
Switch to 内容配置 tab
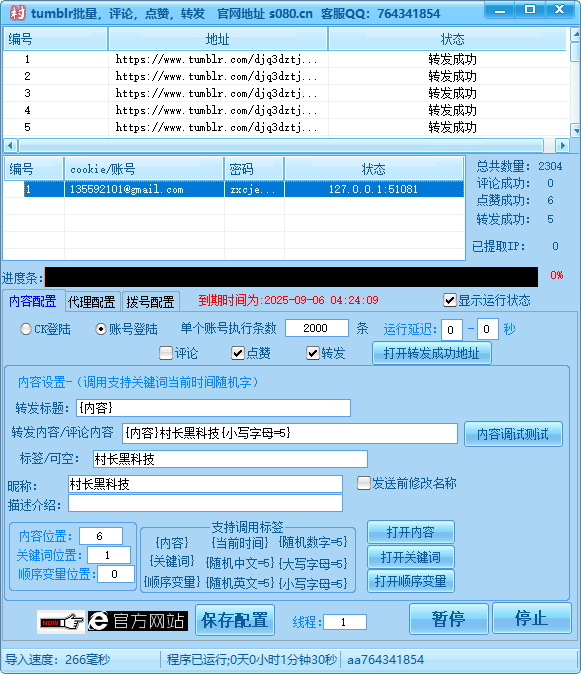[x=33, y=301]
